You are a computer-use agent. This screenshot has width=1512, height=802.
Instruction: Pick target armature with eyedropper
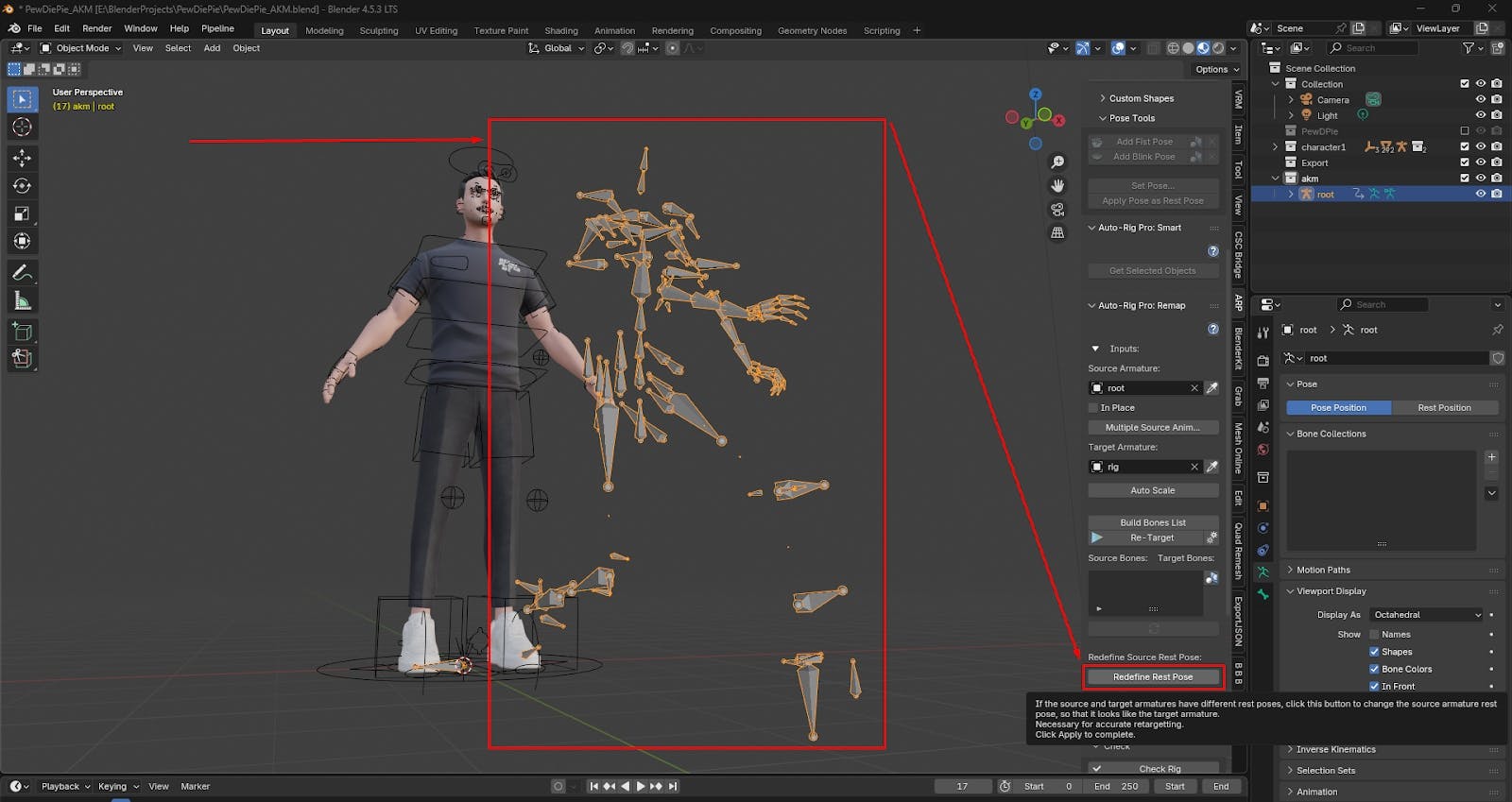tap(1211, 467)
